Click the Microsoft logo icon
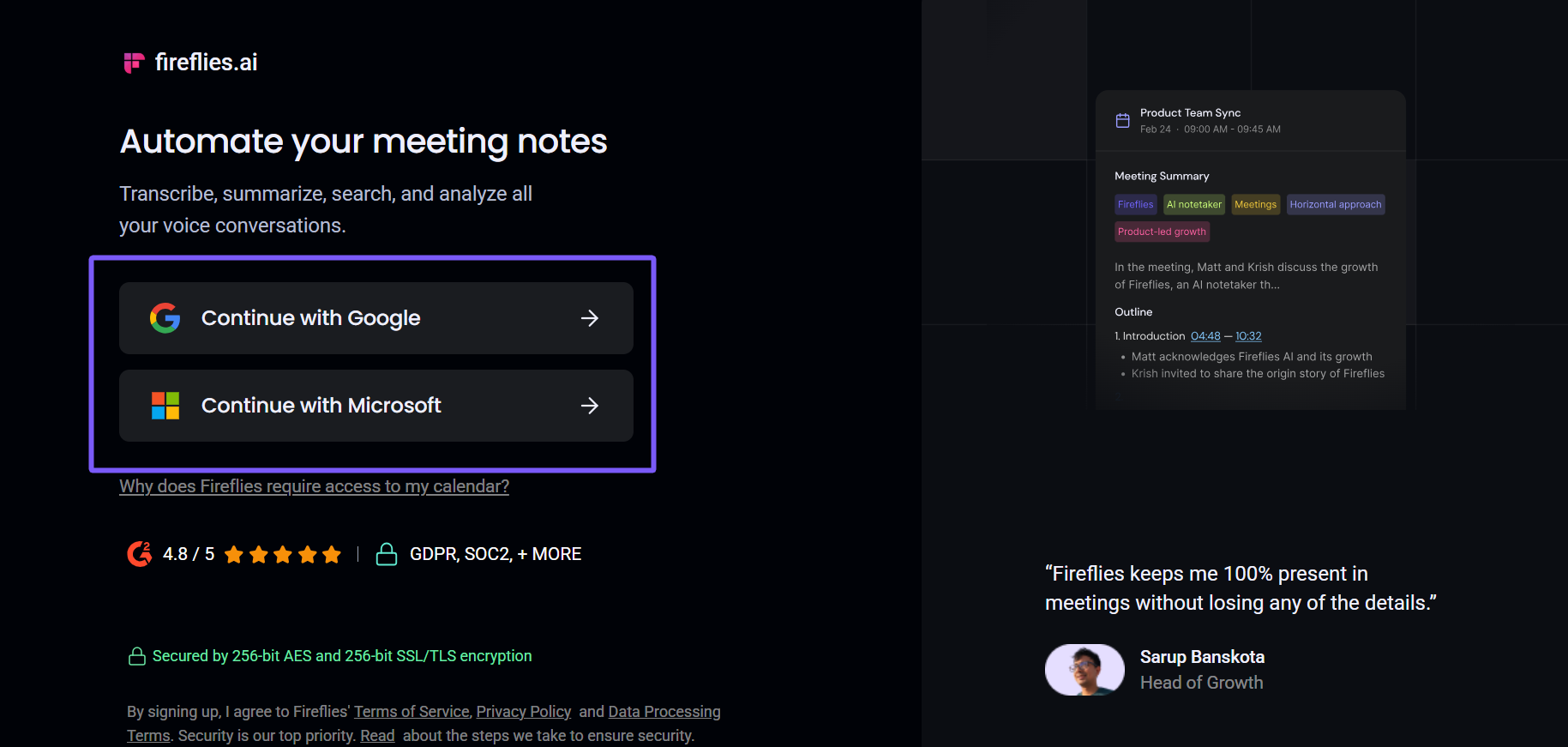1568x747 pixels. click(x=165, y=406)
